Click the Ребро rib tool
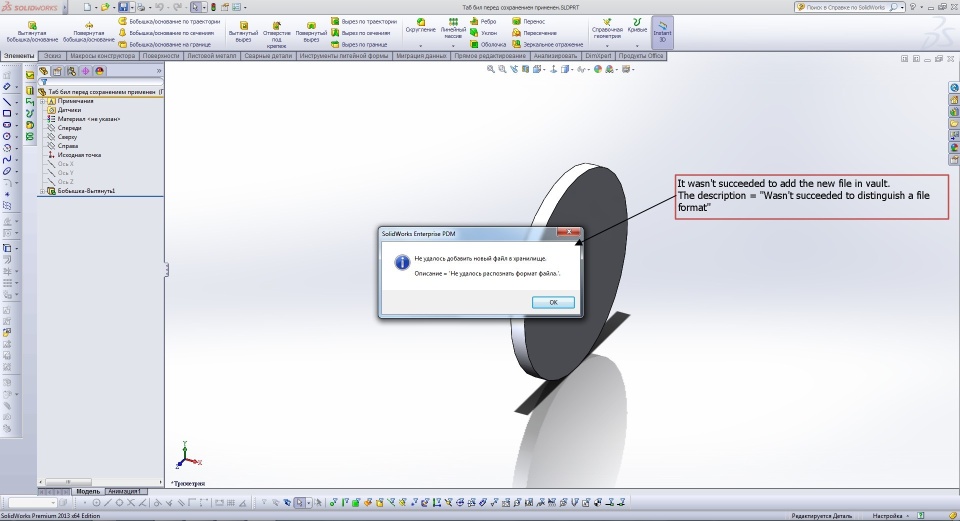The height and width of the screenshot is (521, 960). click(483, 21)
